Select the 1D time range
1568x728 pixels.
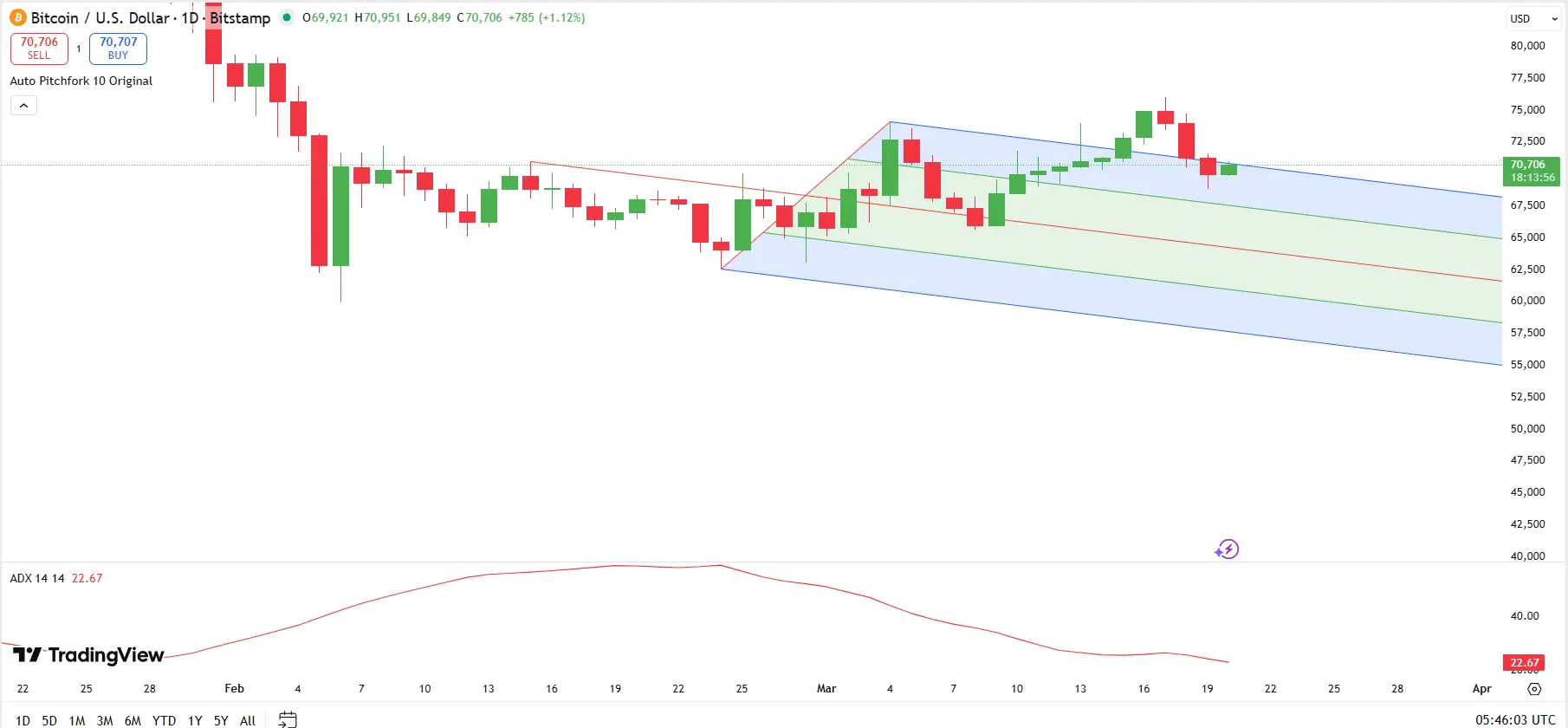tap(23, 720)
